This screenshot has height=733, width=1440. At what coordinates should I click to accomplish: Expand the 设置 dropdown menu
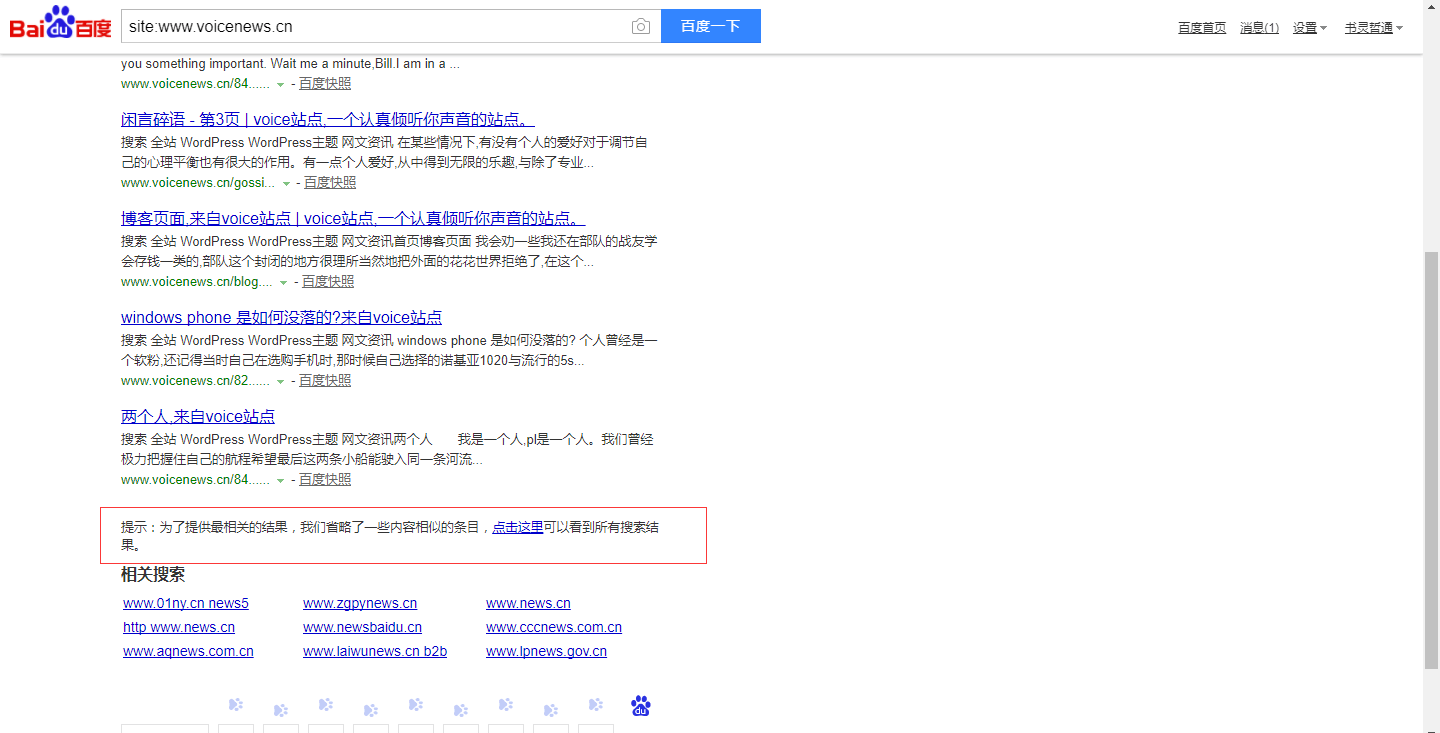1309,28
